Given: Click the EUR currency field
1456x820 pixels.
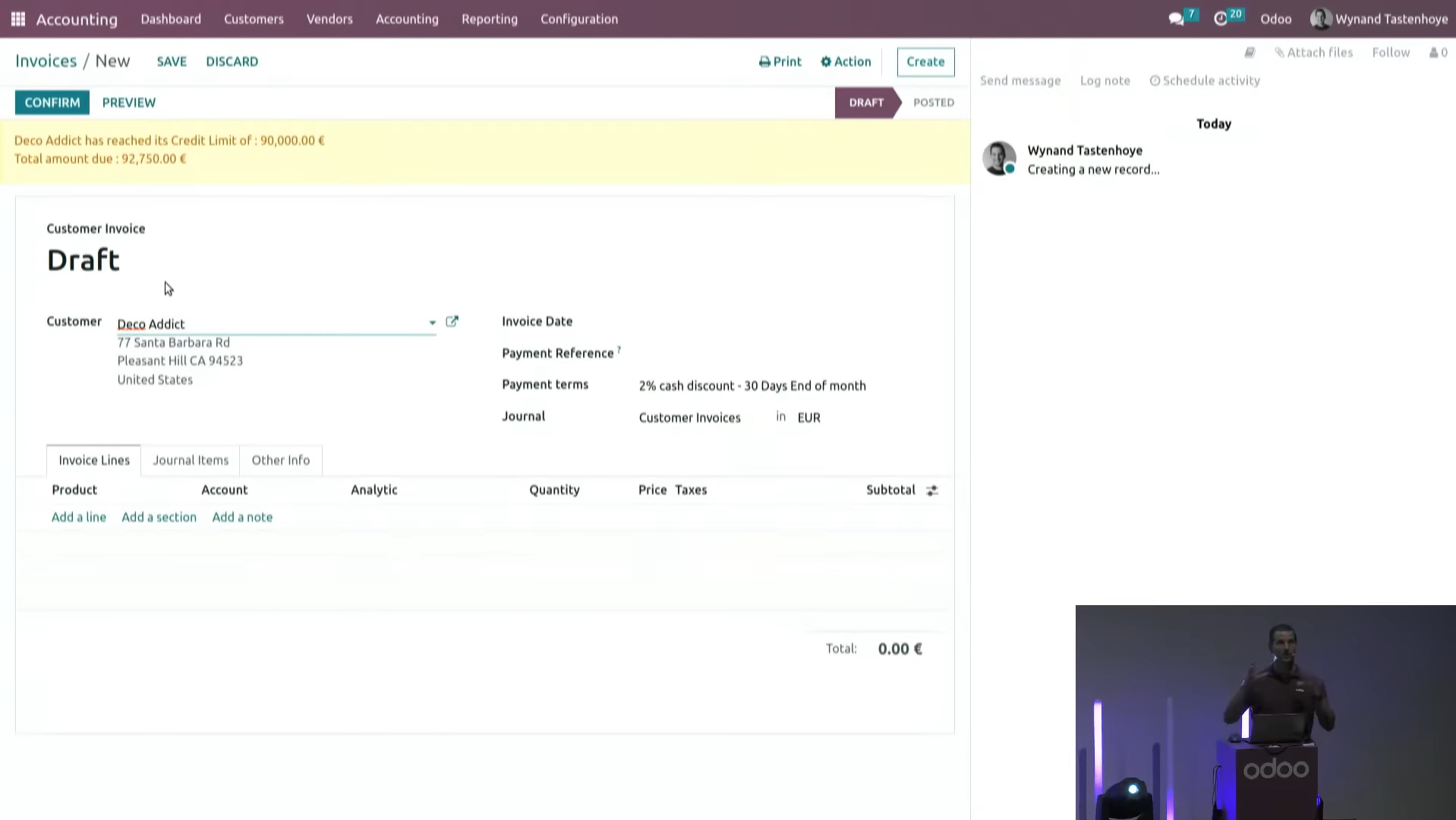Looking at the screenshot, I should 809,418.
